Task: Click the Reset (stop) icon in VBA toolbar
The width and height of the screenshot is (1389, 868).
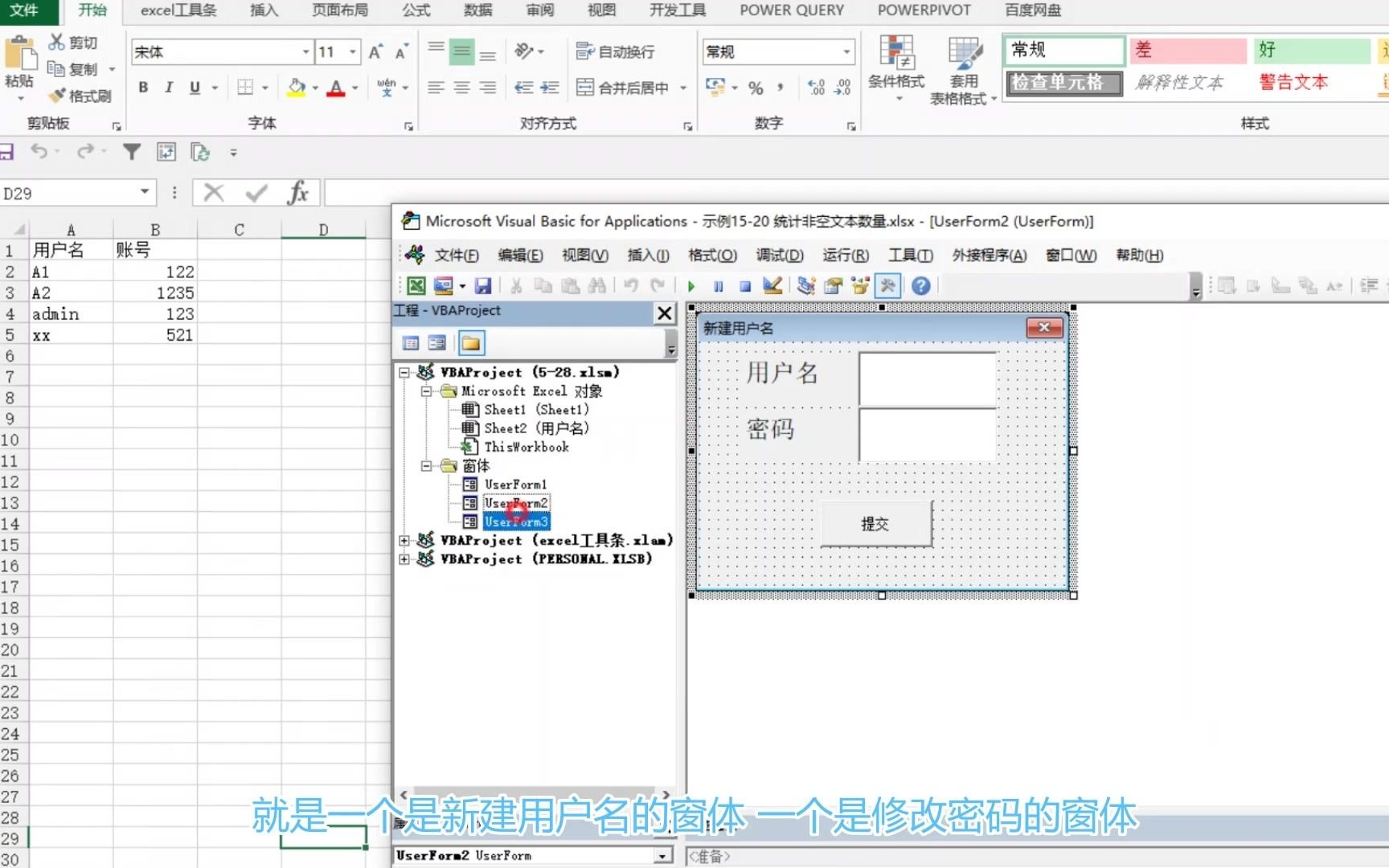Action: tap(745, 285)
